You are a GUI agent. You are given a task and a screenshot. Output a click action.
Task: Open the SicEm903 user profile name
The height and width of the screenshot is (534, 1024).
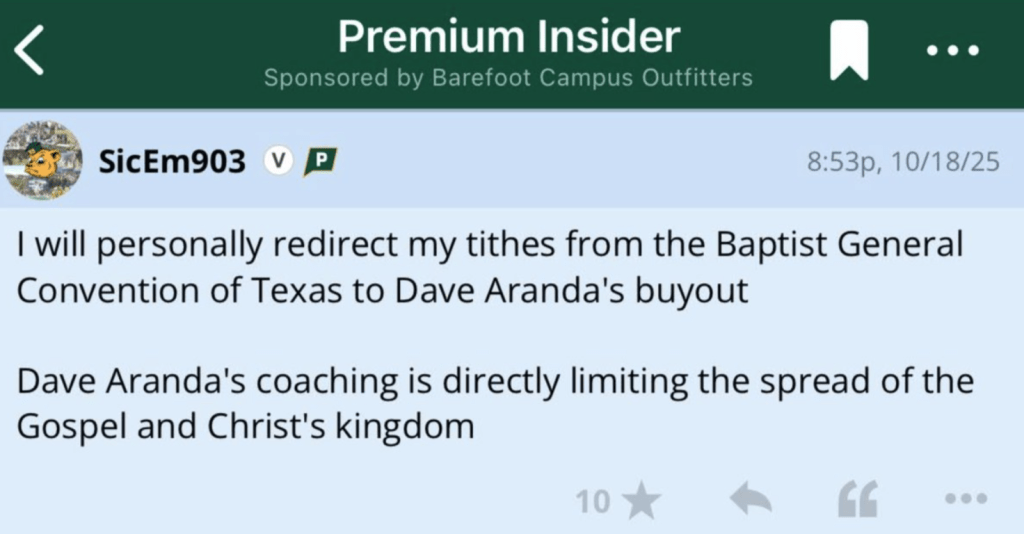click(172, 161)
